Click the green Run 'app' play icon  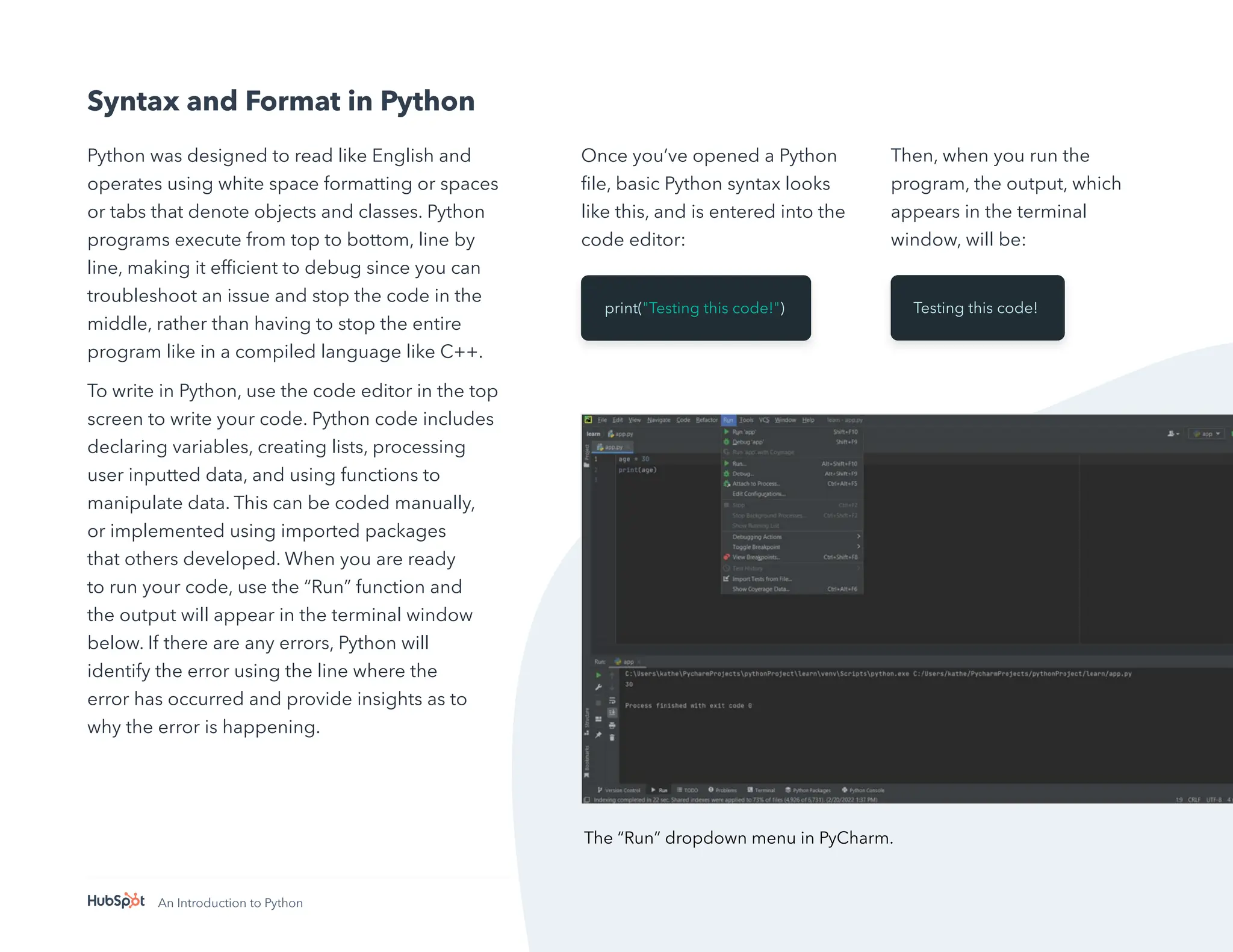(727, 432)
